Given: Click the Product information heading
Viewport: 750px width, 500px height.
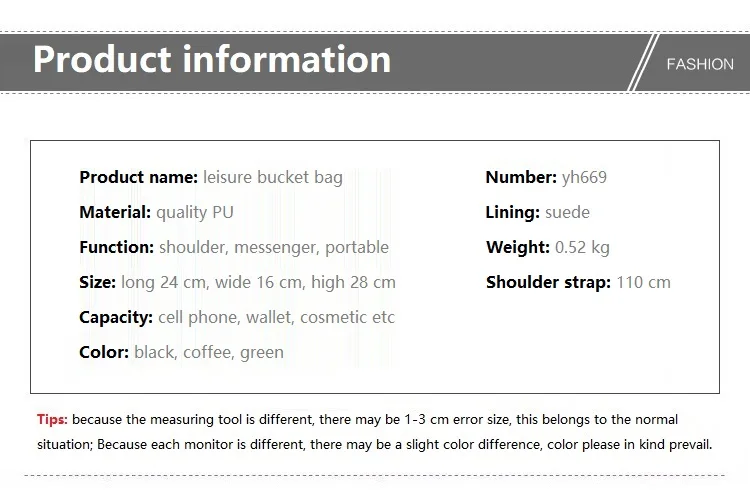Looking at the screenshot, I should pos(212,59).
